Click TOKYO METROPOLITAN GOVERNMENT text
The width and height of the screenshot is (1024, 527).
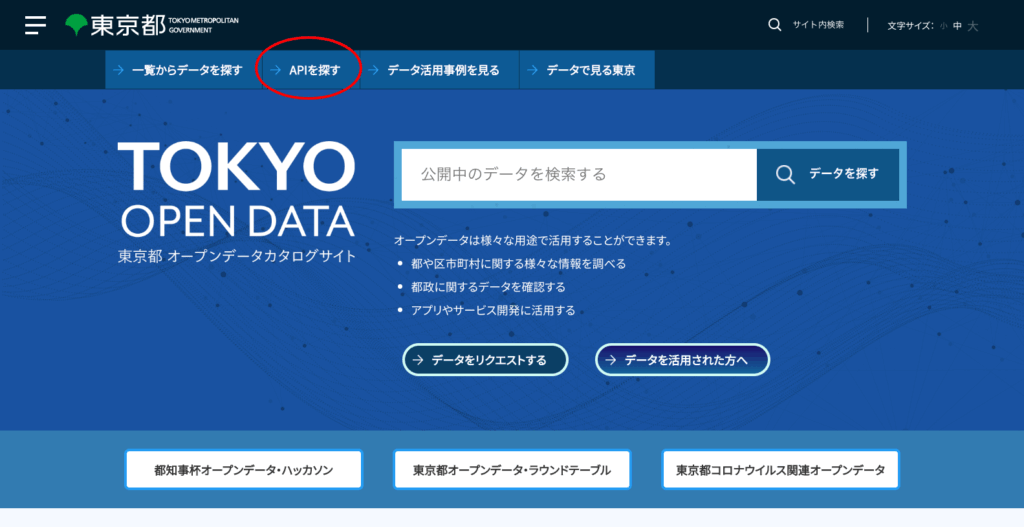(203, 25)
